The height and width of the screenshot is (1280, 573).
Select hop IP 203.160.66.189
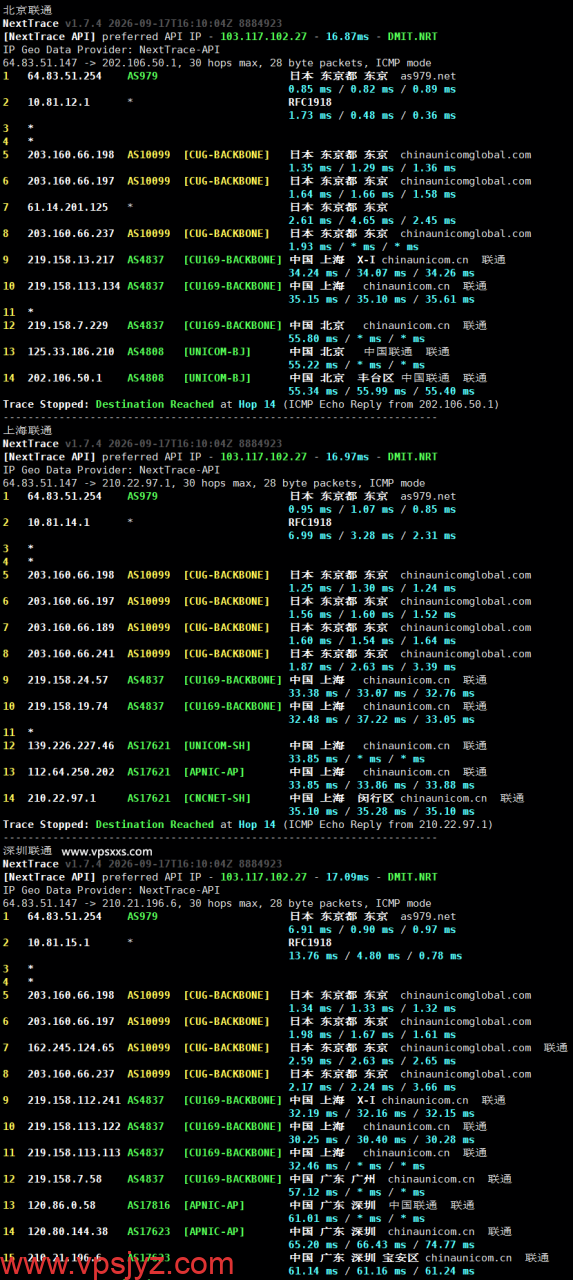click(71, 627)
